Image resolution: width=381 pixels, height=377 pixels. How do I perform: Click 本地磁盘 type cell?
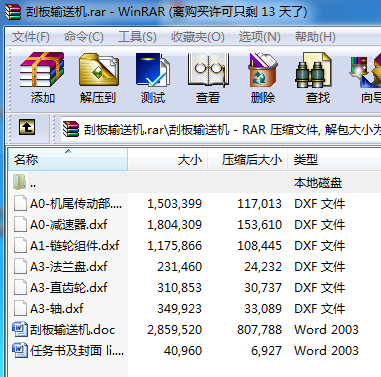click(318, 182)
